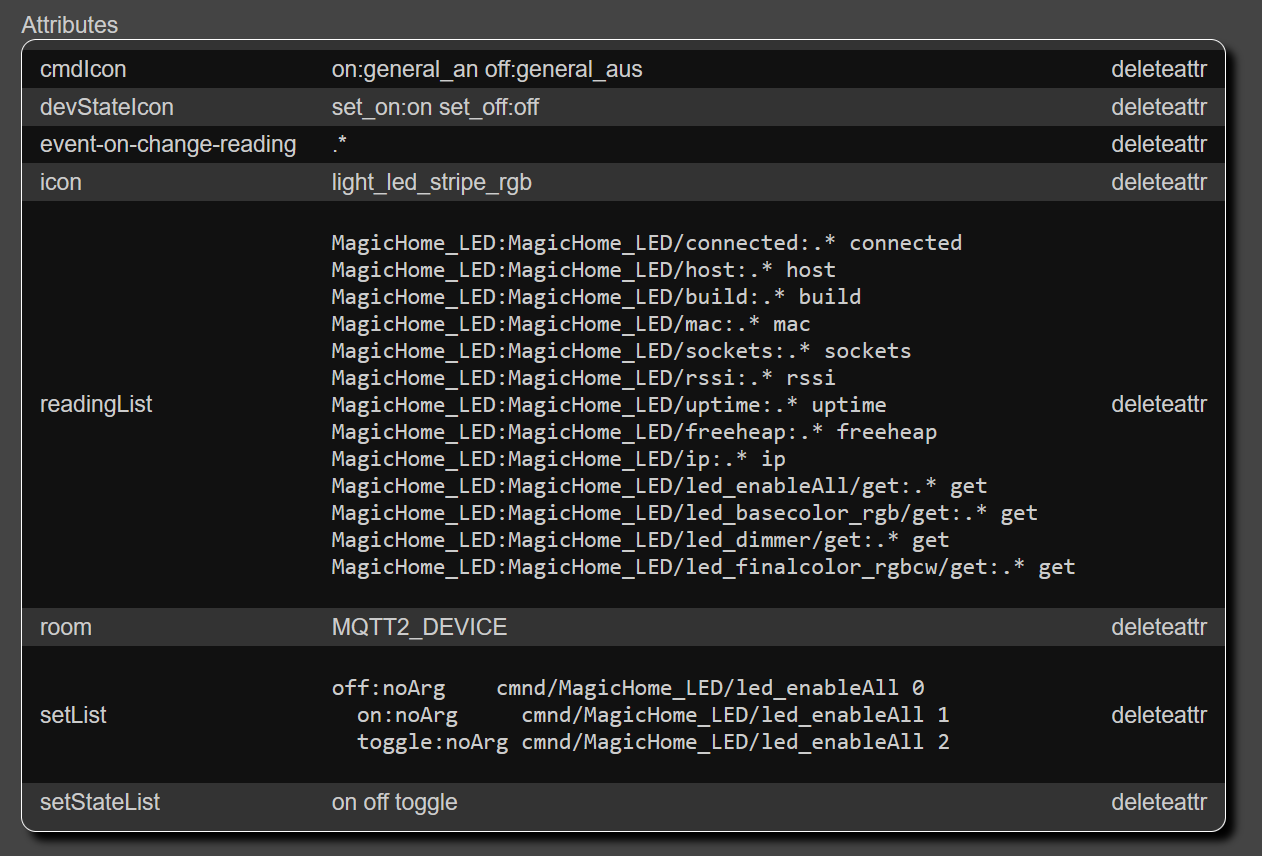Click the value set_on:on set_off:off
This screenshot has width=1262, height=856.
click(435, 107)
